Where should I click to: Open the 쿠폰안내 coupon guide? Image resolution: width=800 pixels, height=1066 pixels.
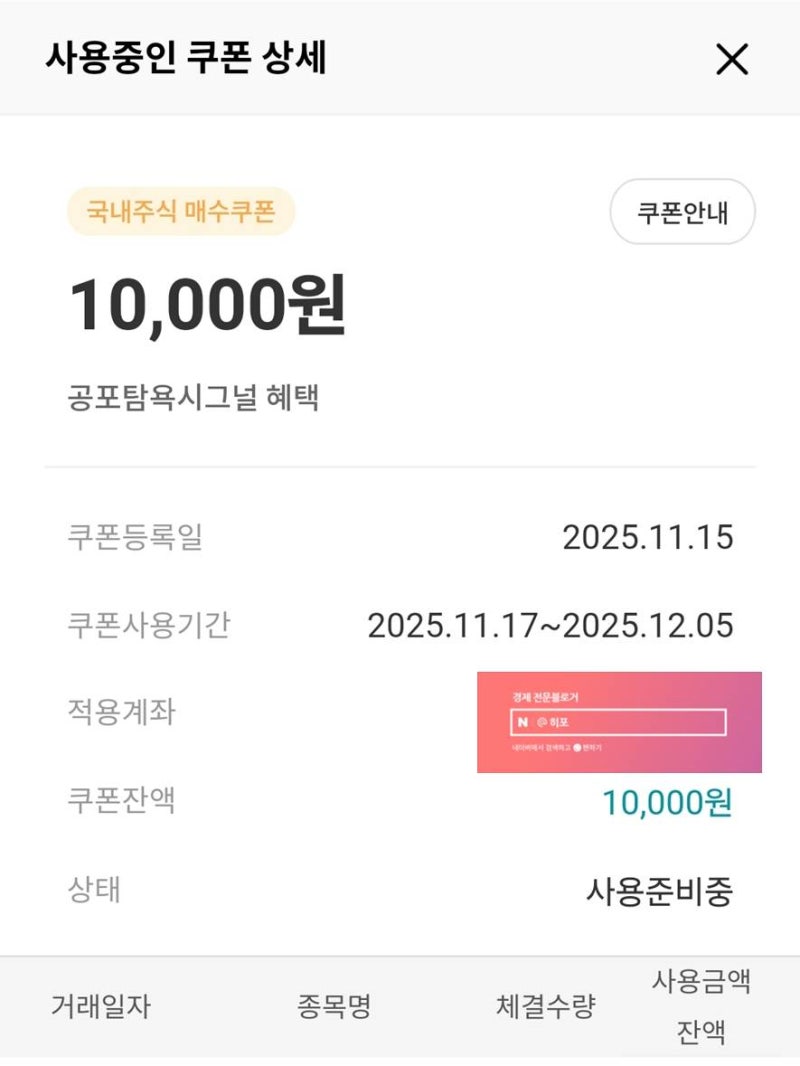[682, 212]
